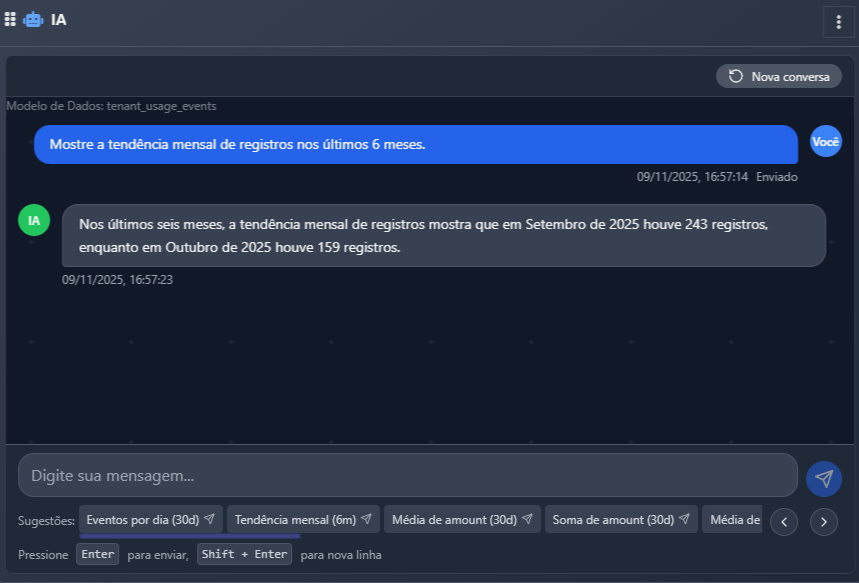
Task: Pick the 'Média de amount (30d)' suggestion
Action: (x=462, y=520)
